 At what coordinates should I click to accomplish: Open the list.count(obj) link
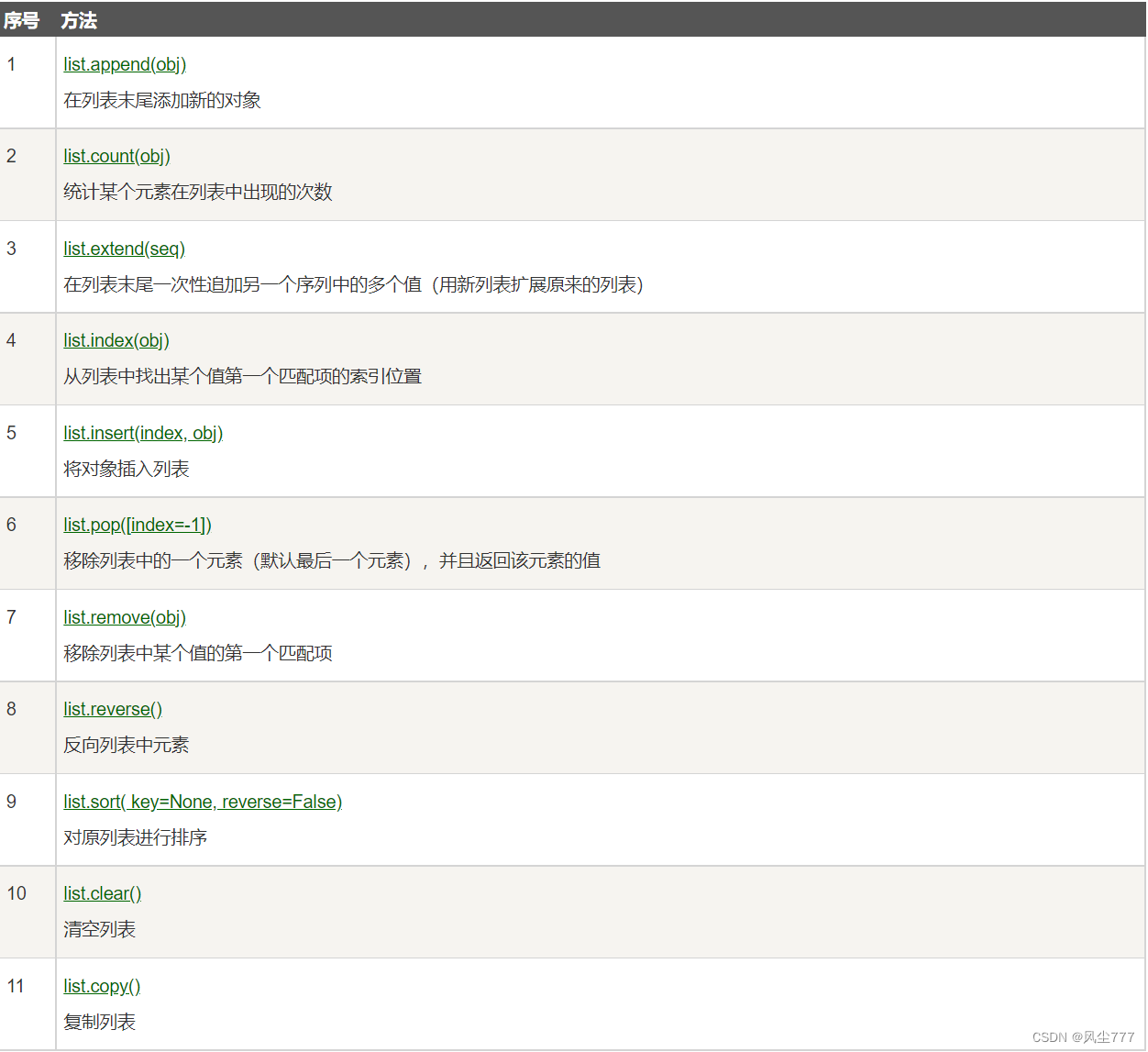click(116, 157)
